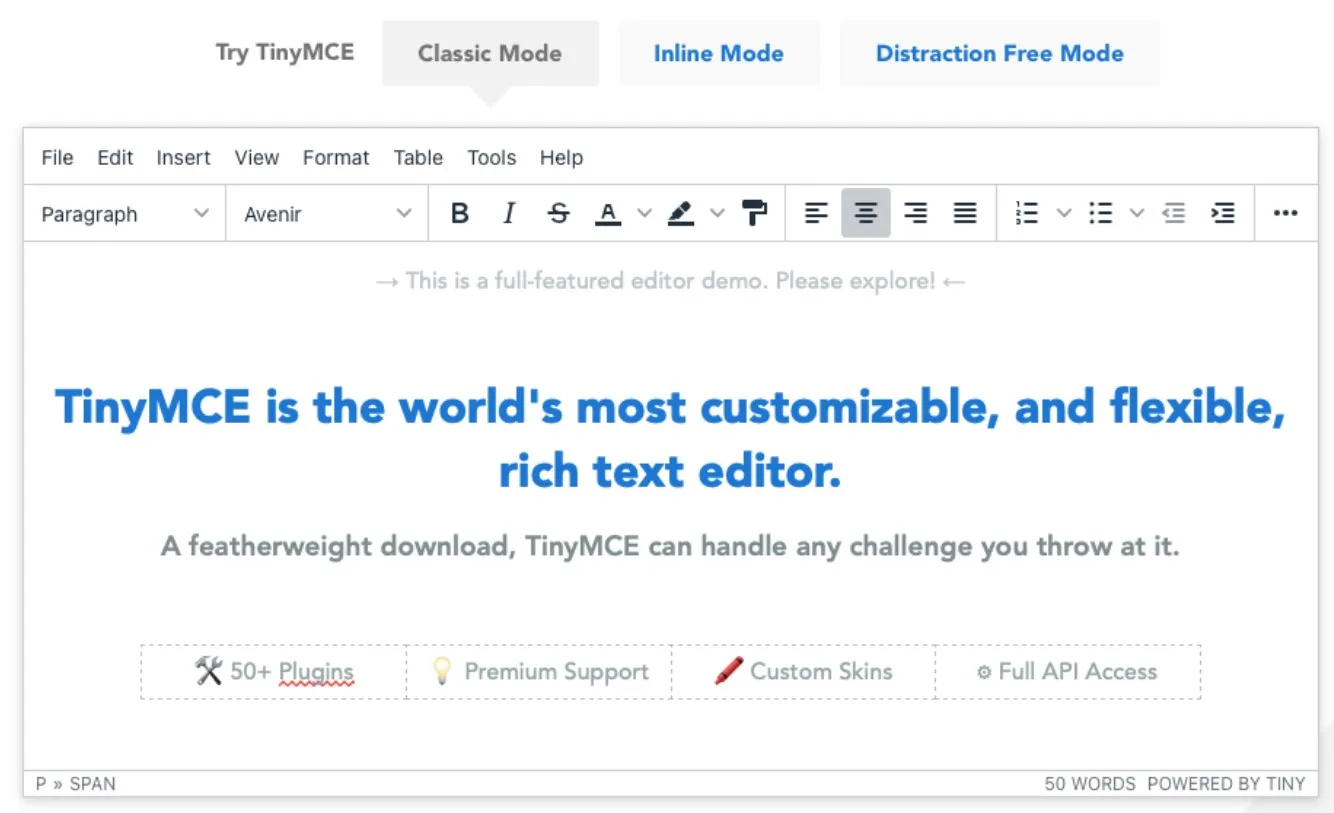
Task: Click the full-featured editor demo line
Action: click(670, 281)
